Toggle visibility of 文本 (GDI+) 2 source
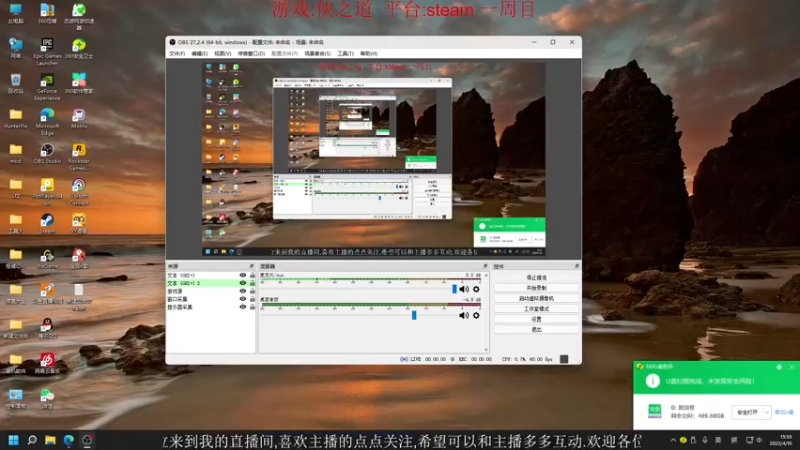This screenshot has height=450, width=800. 243,283
